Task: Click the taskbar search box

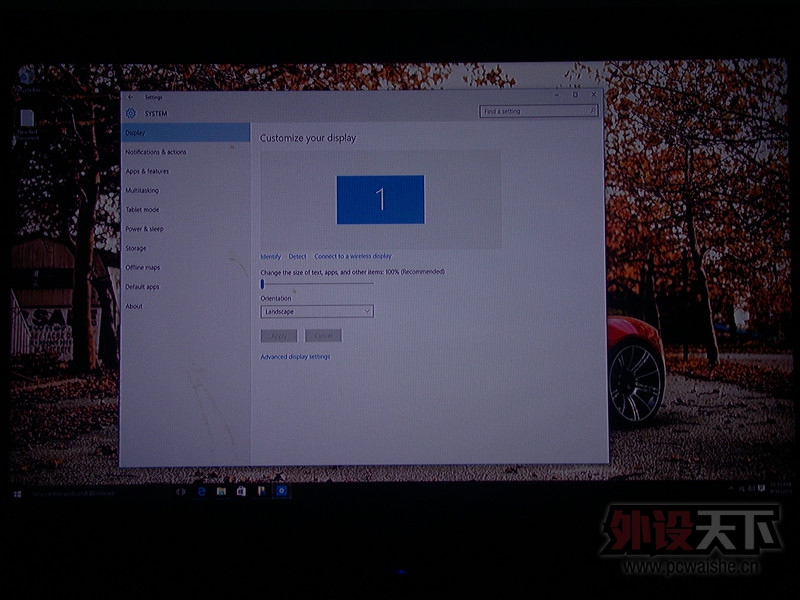Action: point(97,493)
